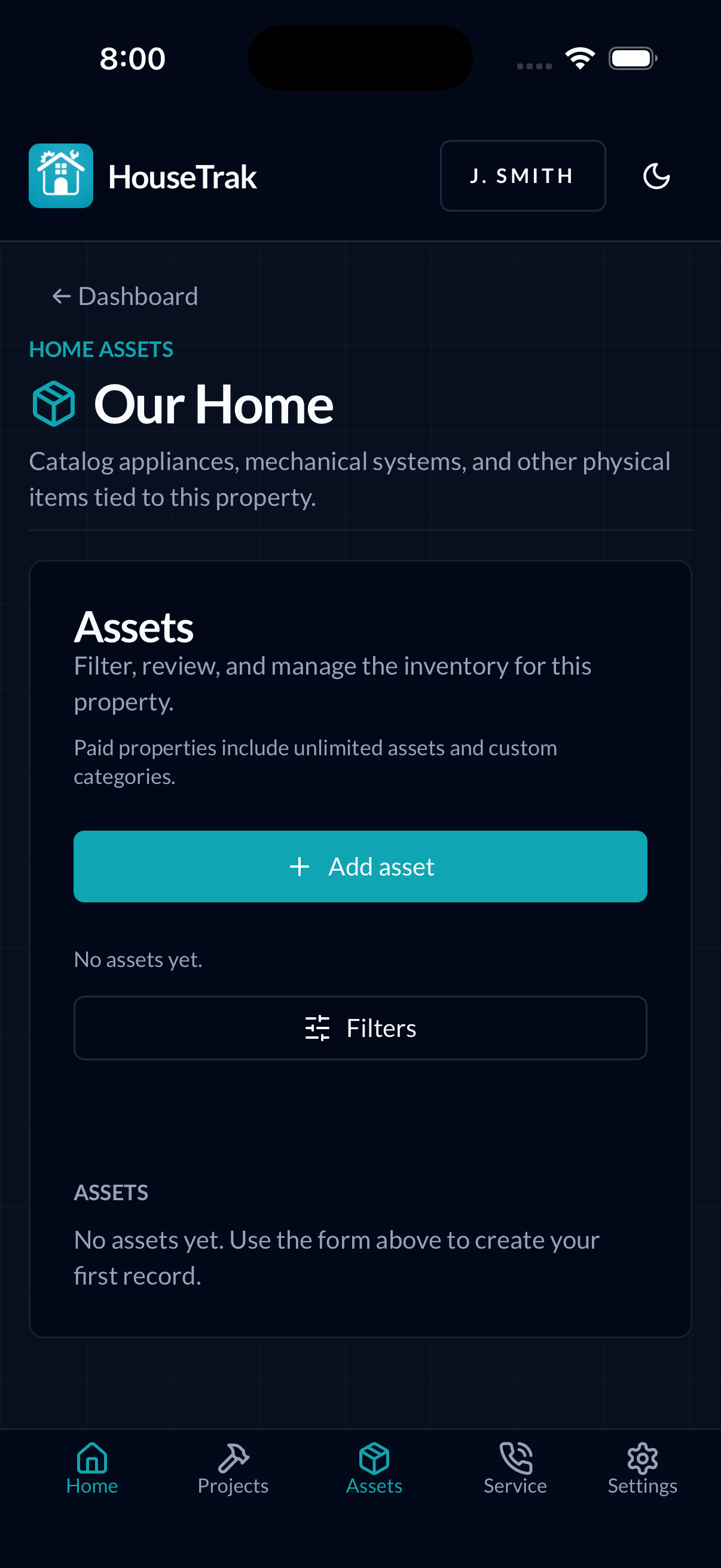Click the filter sliders icon on Filters button
Image resolution: width=721 pixels, height=1568 pixels.
(317, 1027)
